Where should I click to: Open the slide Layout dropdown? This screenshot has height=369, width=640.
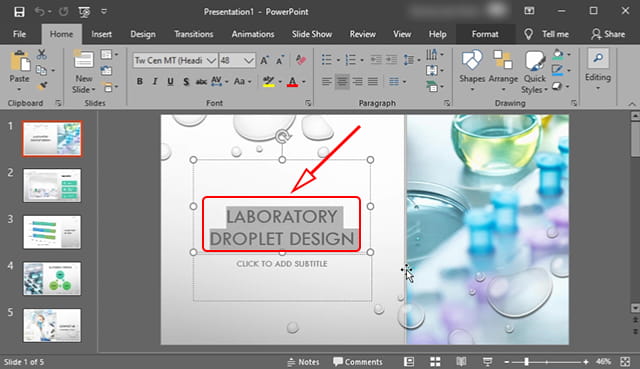tap(109, 54)
